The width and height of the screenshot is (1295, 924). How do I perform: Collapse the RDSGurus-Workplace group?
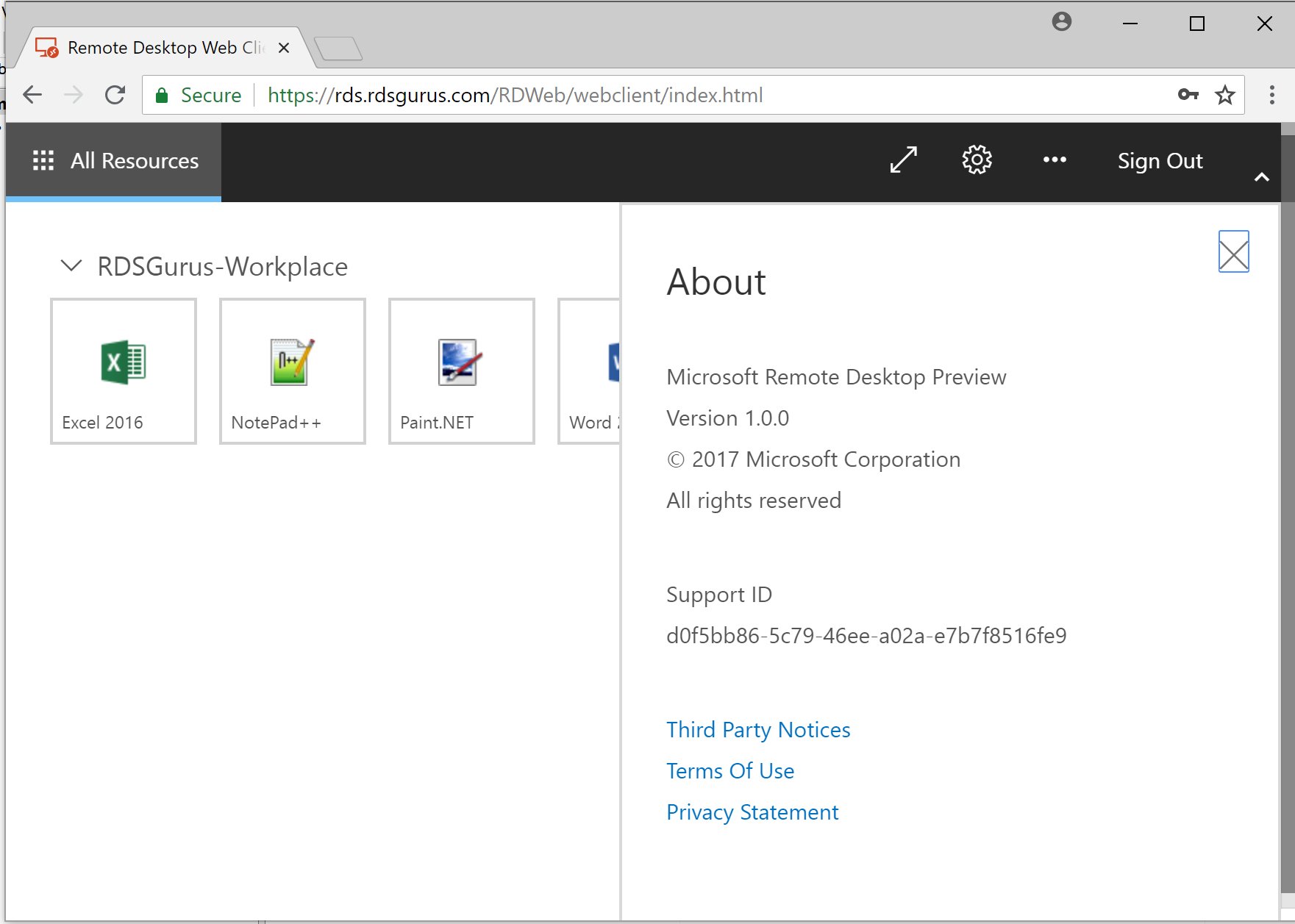[71, 265]
